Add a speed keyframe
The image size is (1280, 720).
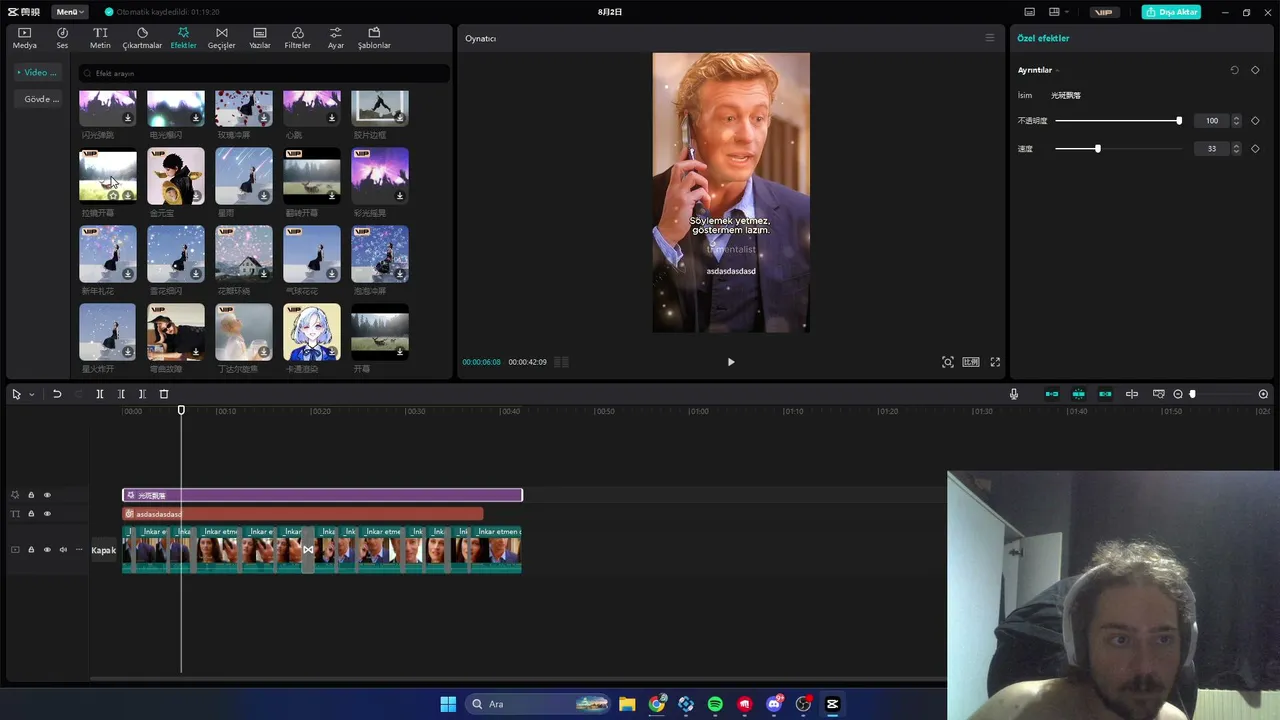1255,149
